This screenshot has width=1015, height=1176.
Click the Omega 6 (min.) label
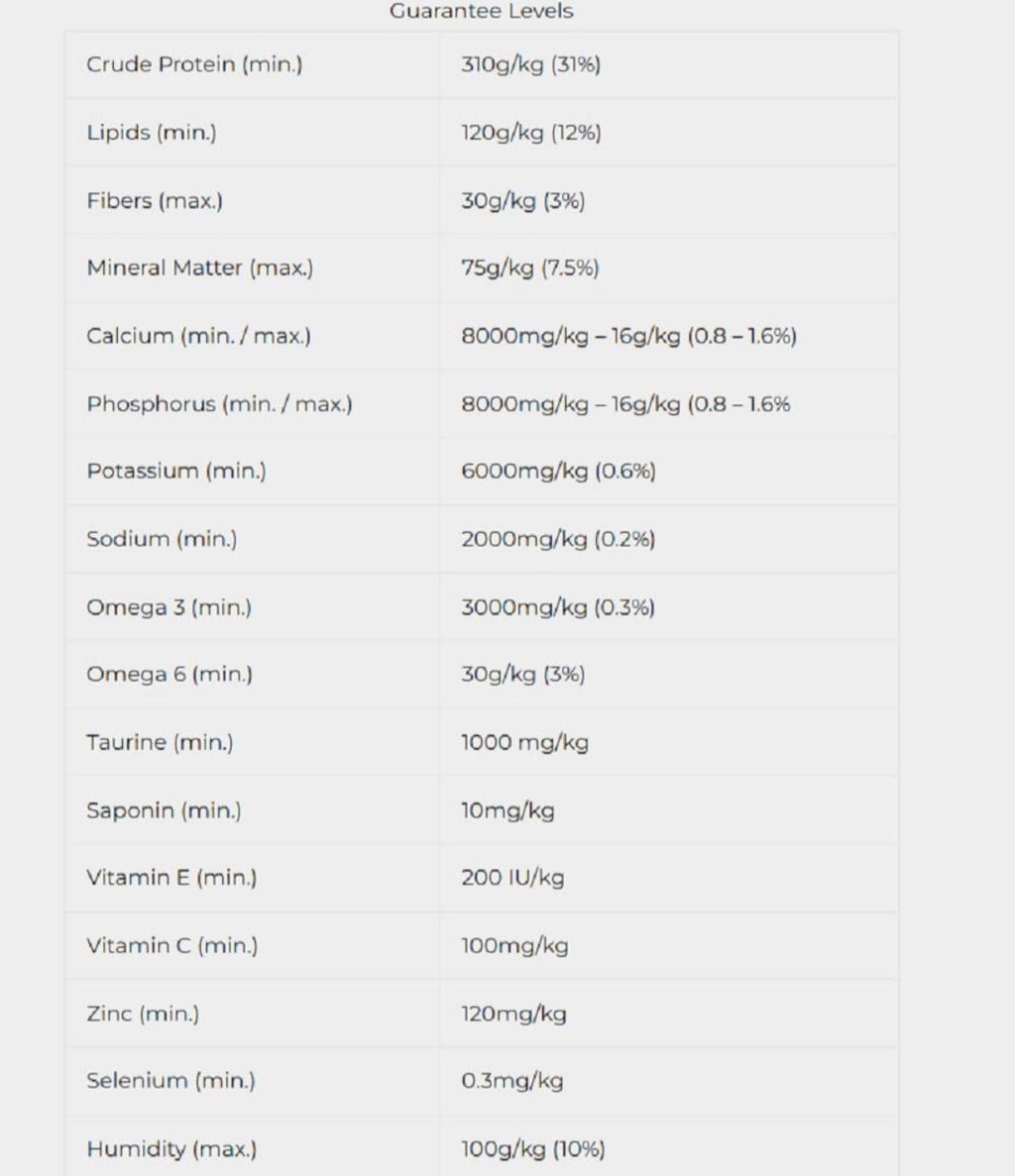[x=169, y=675]
